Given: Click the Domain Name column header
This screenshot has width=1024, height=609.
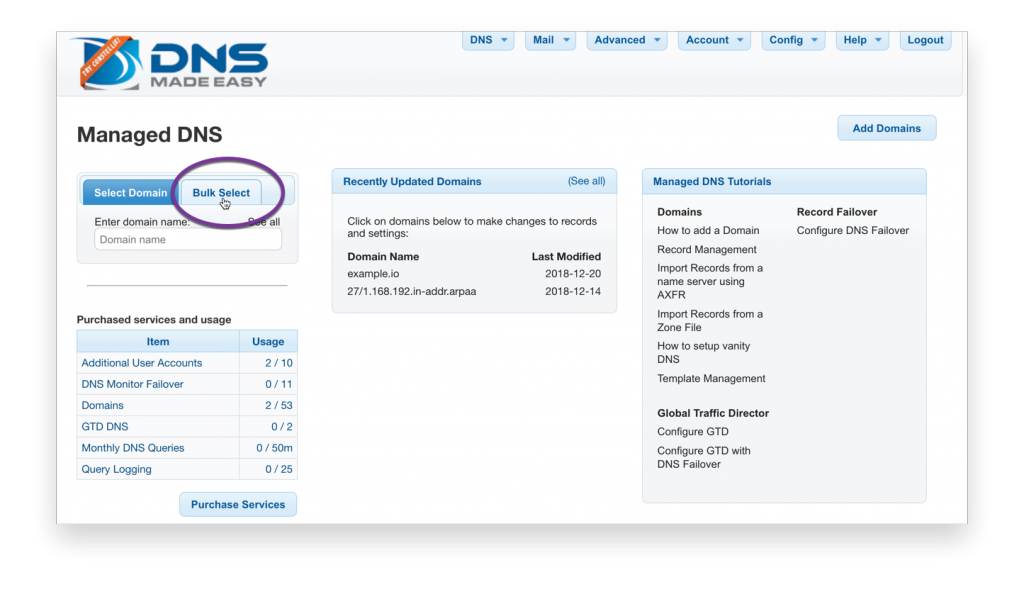Looking at the screenshot, I should (383, 257).
